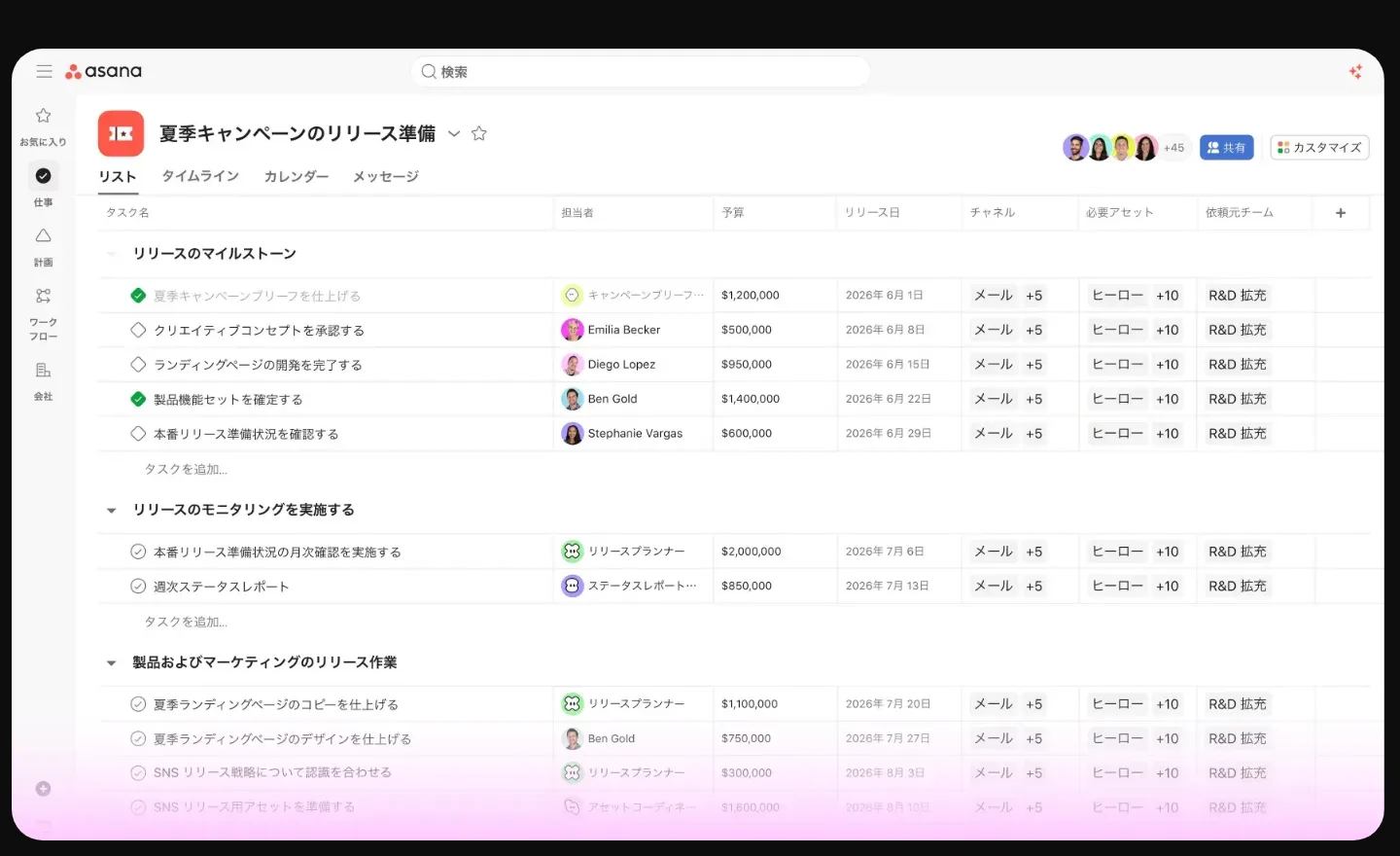Click タスクを追加 under milestones section
1400x856 pixels.
pos(186,469)
